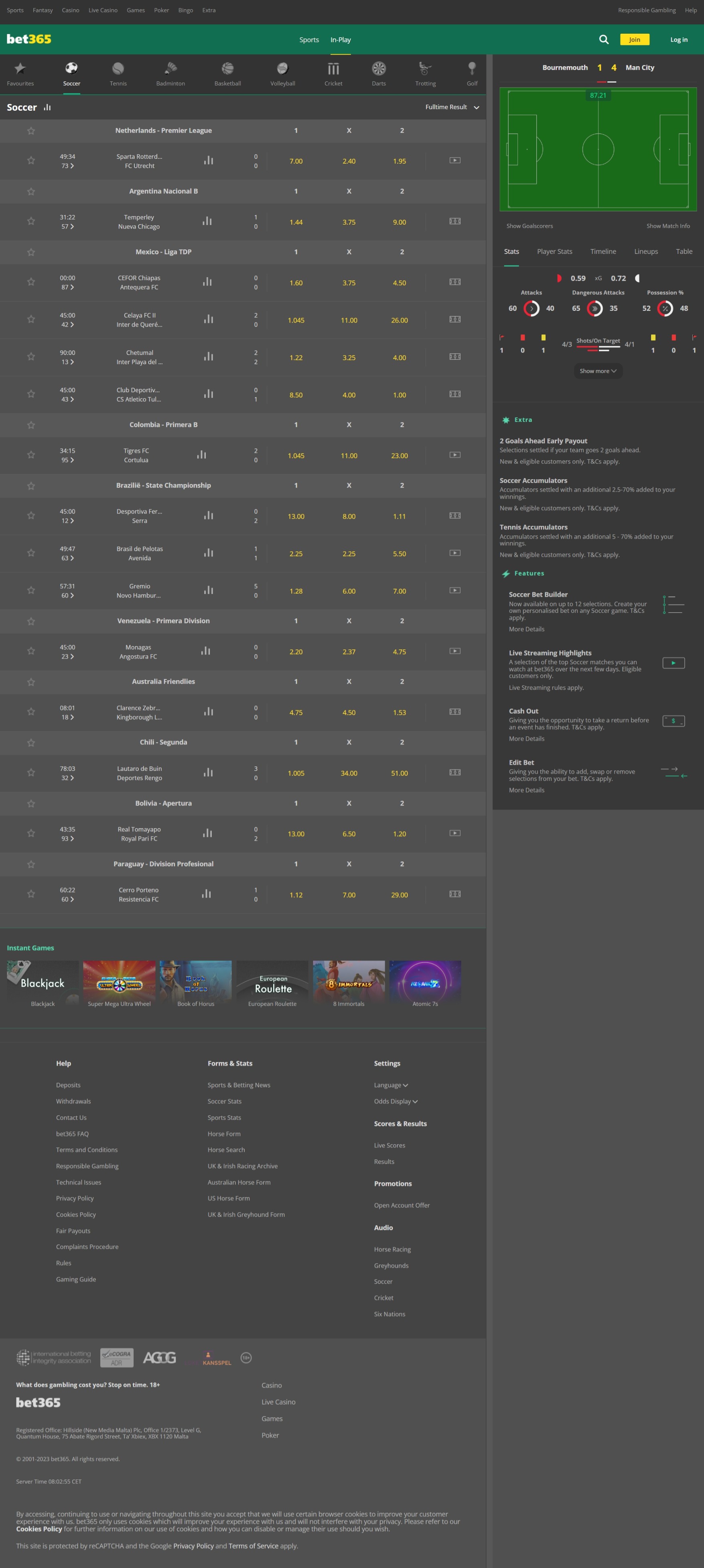Viewport: 704px width, 1568px height.
Task: Favourite the Cerro Porteno vs Resistencia match
Action: 30,893
